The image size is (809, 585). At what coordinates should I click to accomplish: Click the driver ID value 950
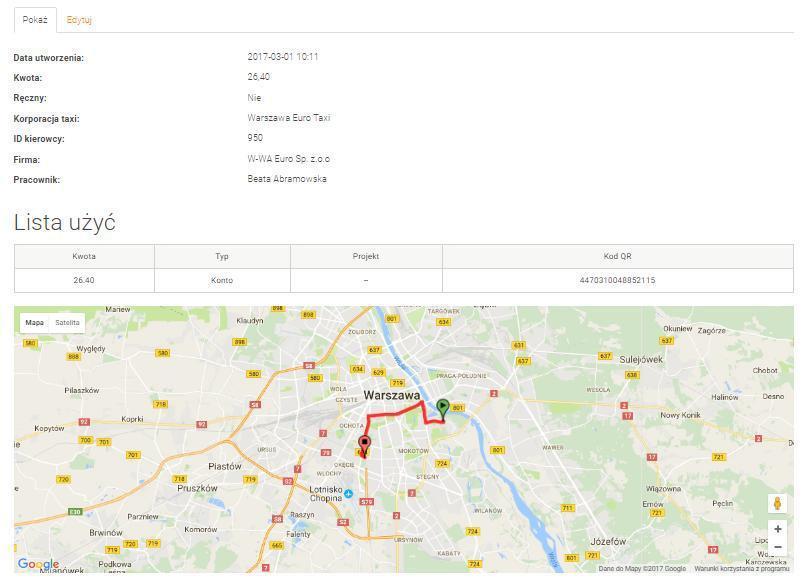click(x=255, y=138)
